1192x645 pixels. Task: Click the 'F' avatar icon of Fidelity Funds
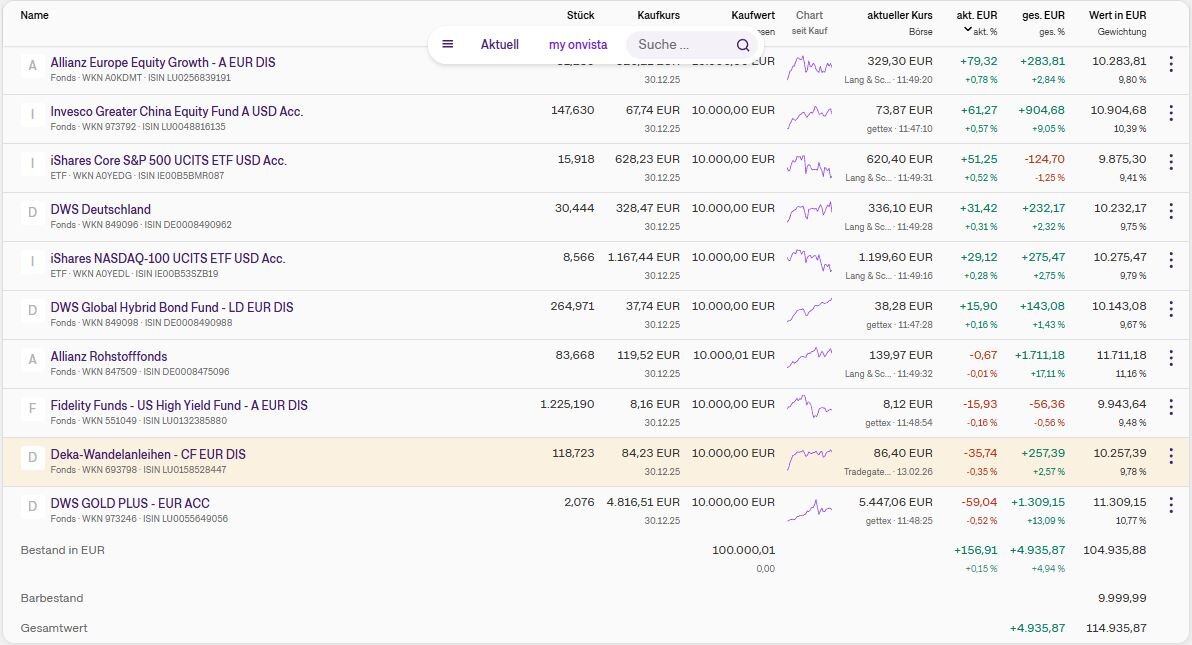pos(32,408)
